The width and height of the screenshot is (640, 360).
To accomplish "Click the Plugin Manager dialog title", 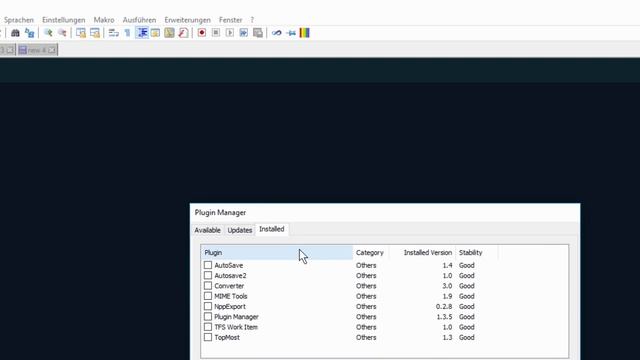I will coord(220,213).
